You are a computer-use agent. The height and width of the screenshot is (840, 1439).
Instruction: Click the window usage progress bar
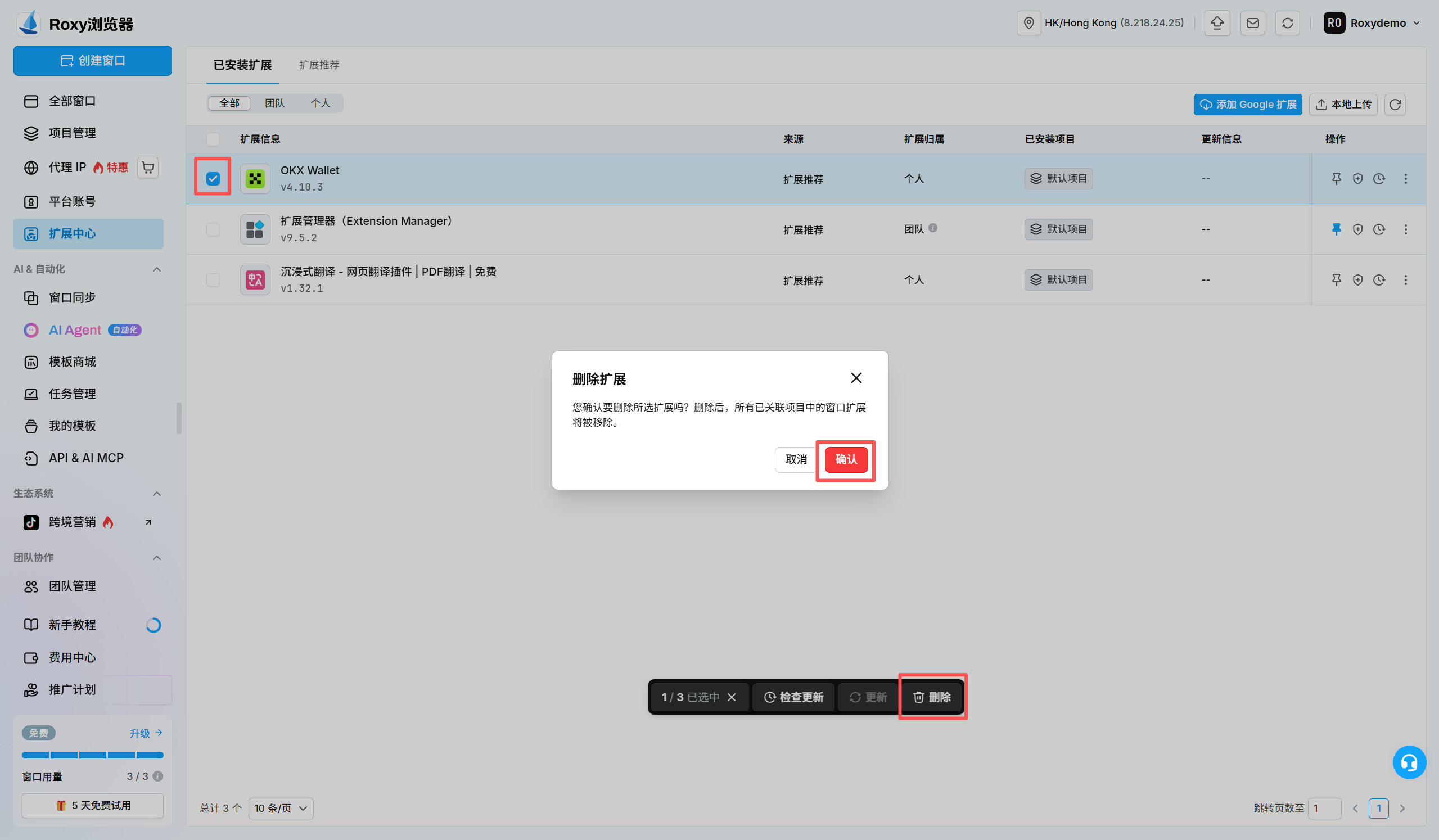[x=93, y=755]
